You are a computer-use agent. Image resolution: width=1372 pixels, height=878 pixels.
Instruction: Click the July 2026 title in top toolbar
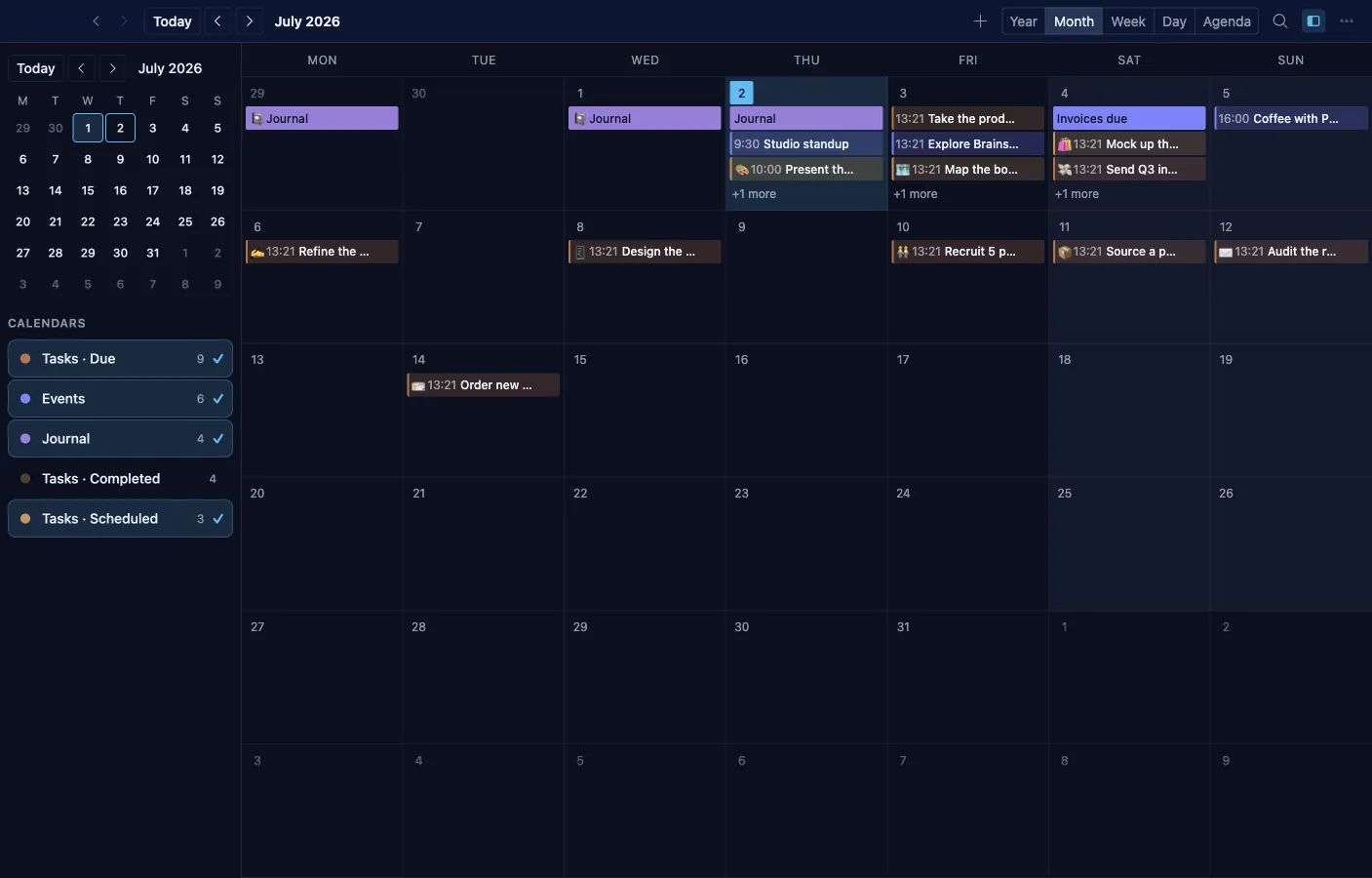[307, 20]
